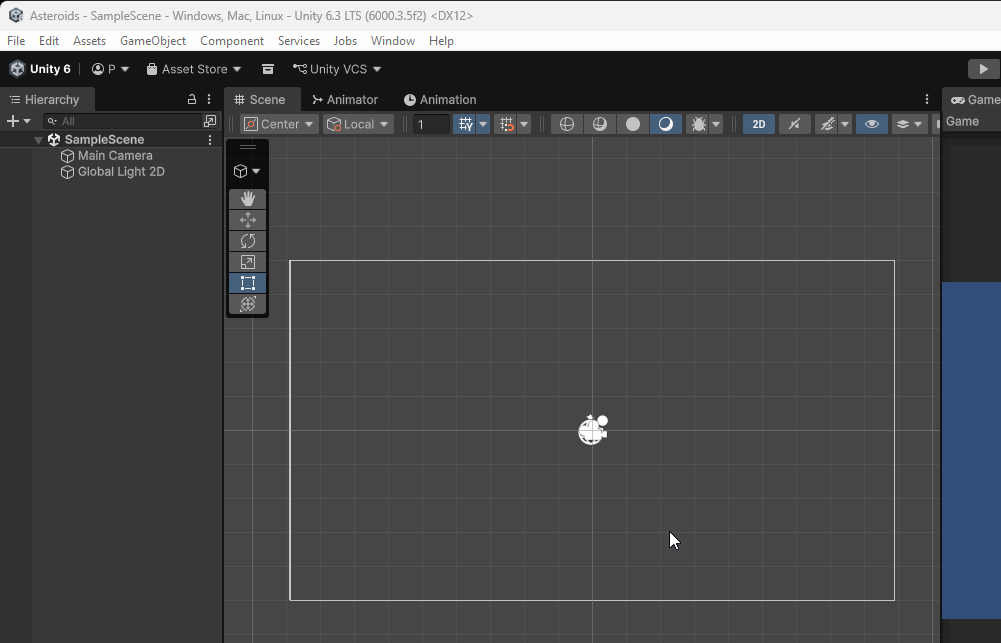Open the Asset Store dropdown
The height and width of the screenshot is (643, 1001).
pos(194,69)
